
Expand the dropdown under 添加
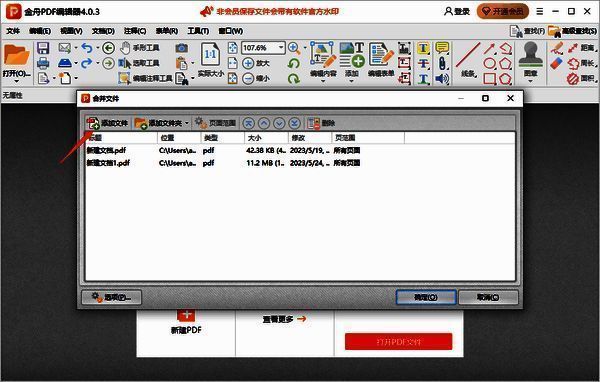click(x=352, y=81)
